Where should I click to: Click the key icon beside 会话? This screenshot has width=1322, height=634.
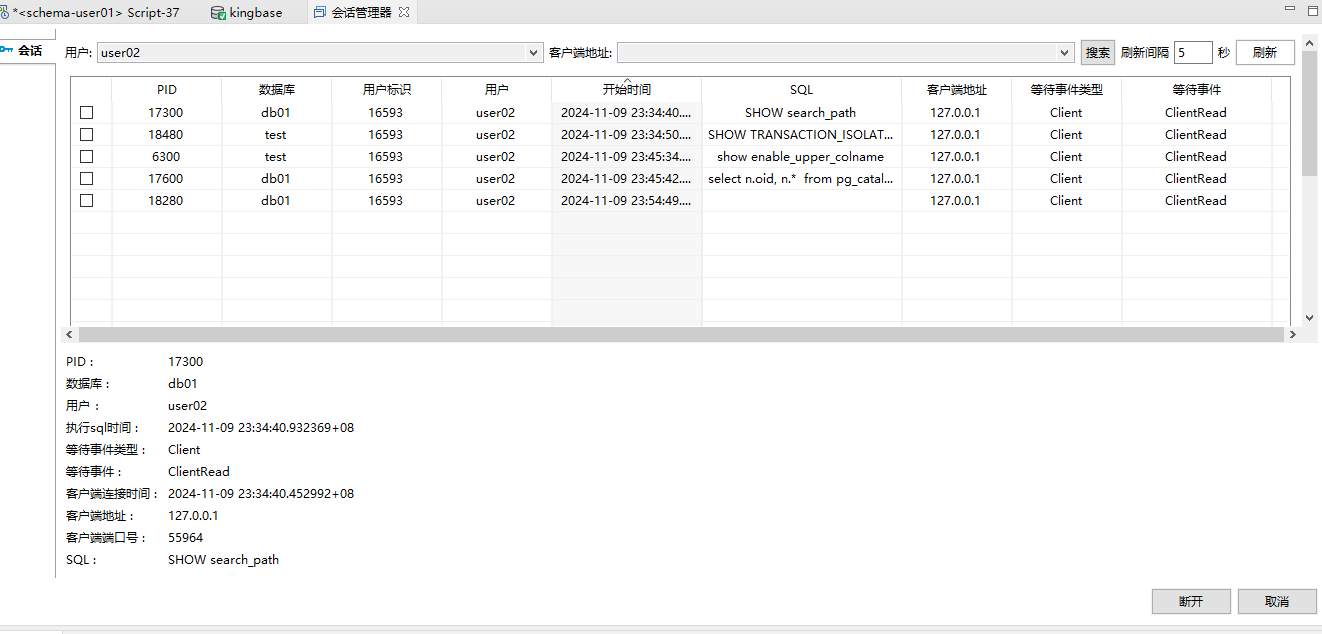(8, 50)
